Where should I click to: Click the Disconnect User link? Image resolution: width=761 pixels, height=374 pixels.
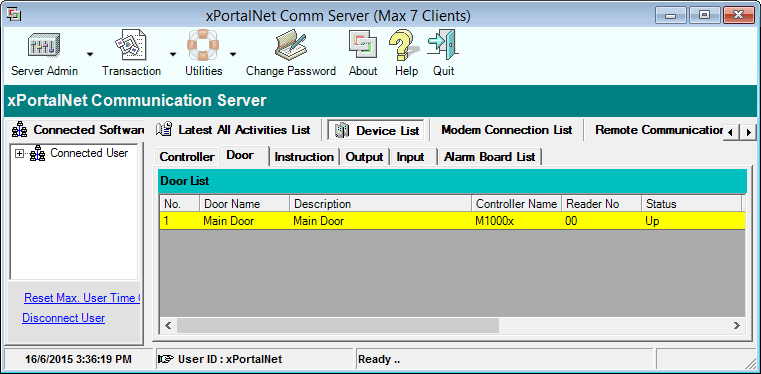(x=64, y=318)
